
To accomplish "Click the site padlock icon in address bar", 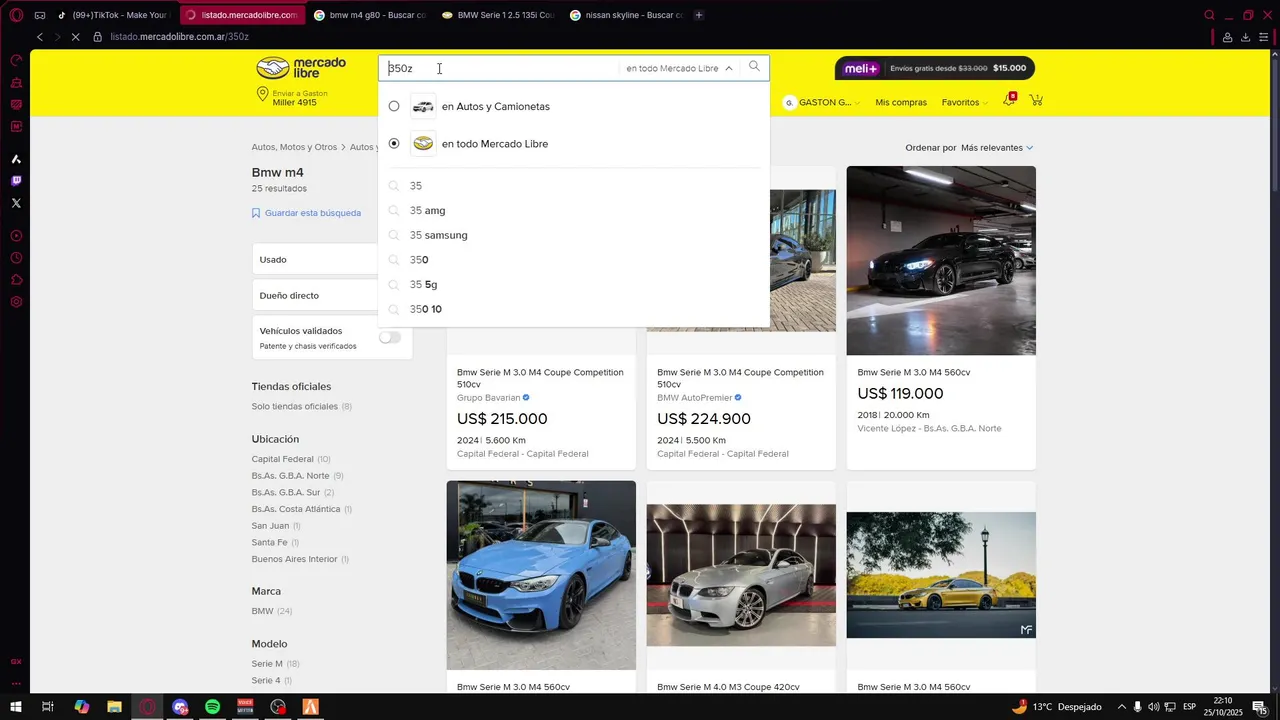I will 98,37.
